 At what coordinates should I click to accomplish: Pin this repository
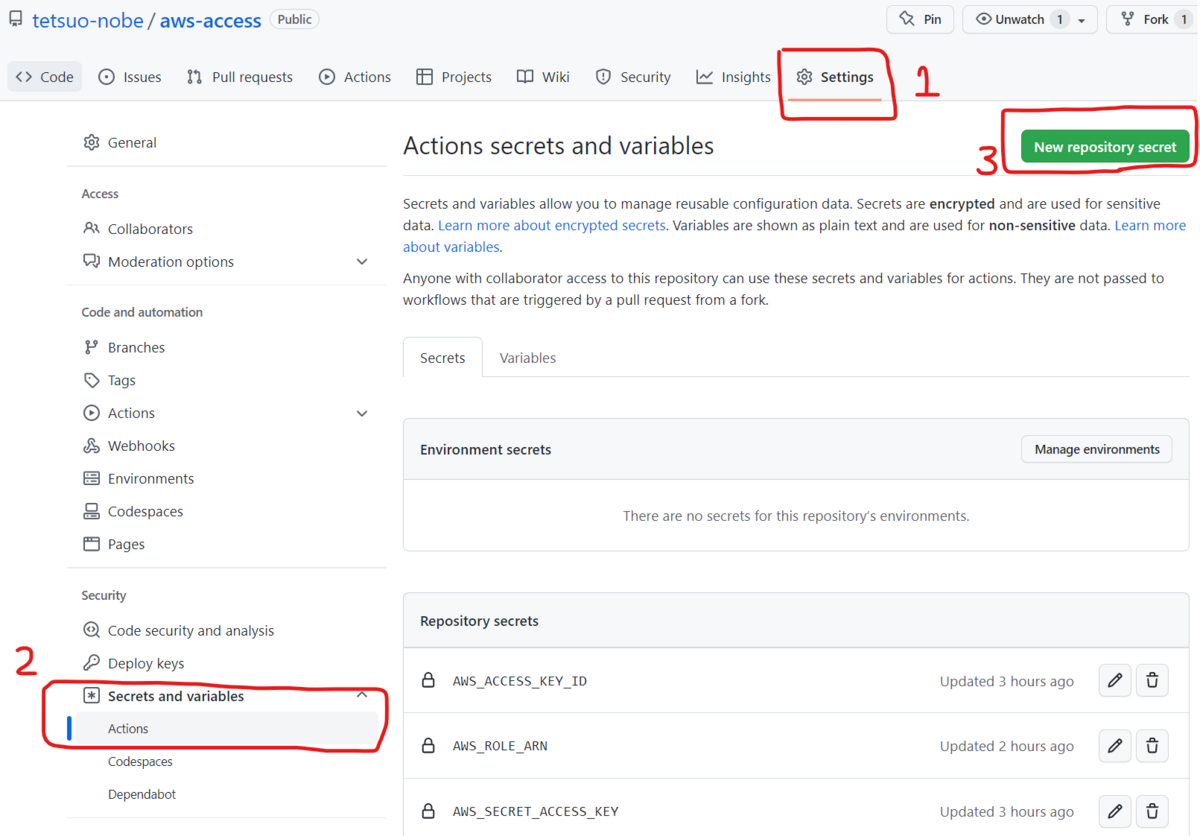(x=920, y=19)
